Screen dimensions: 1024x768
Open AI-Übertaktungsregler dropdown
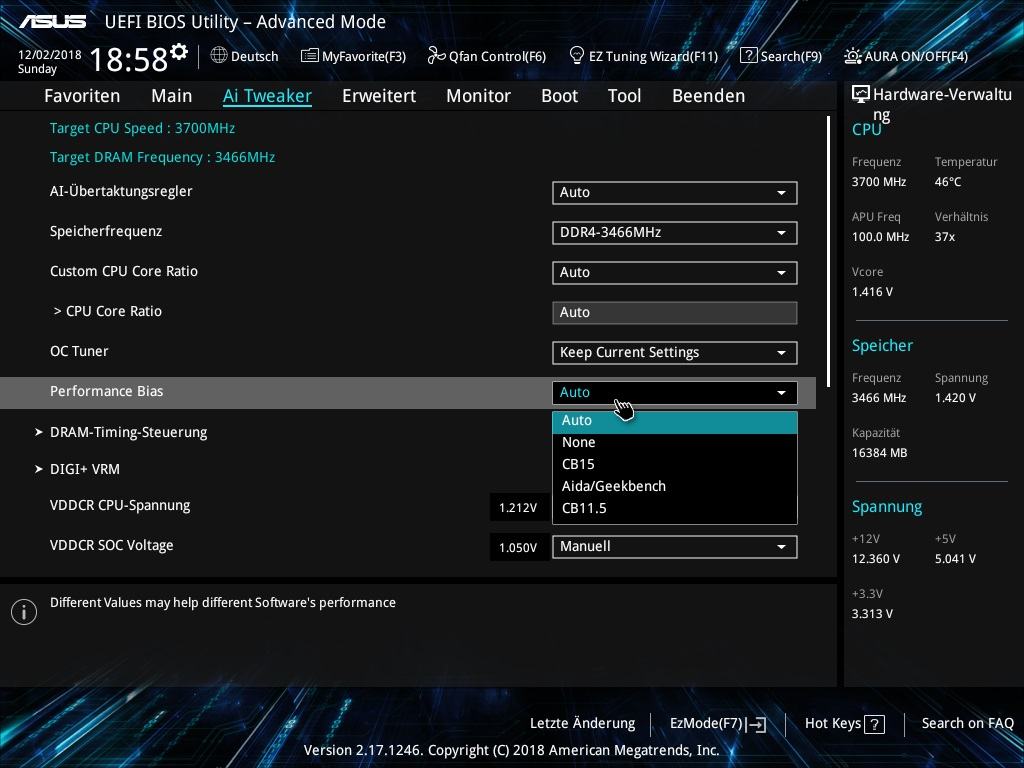point(675,193)
